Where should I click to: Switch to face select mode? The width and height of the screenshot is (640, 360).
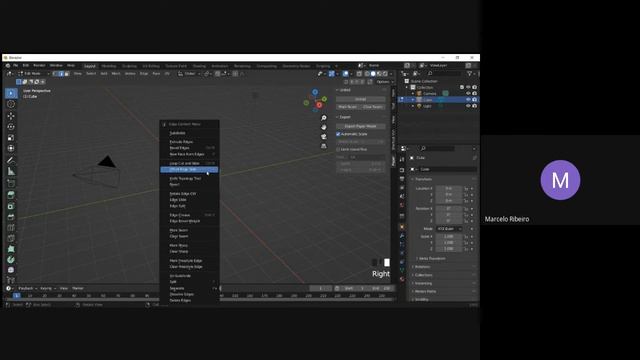coord(67,74)
